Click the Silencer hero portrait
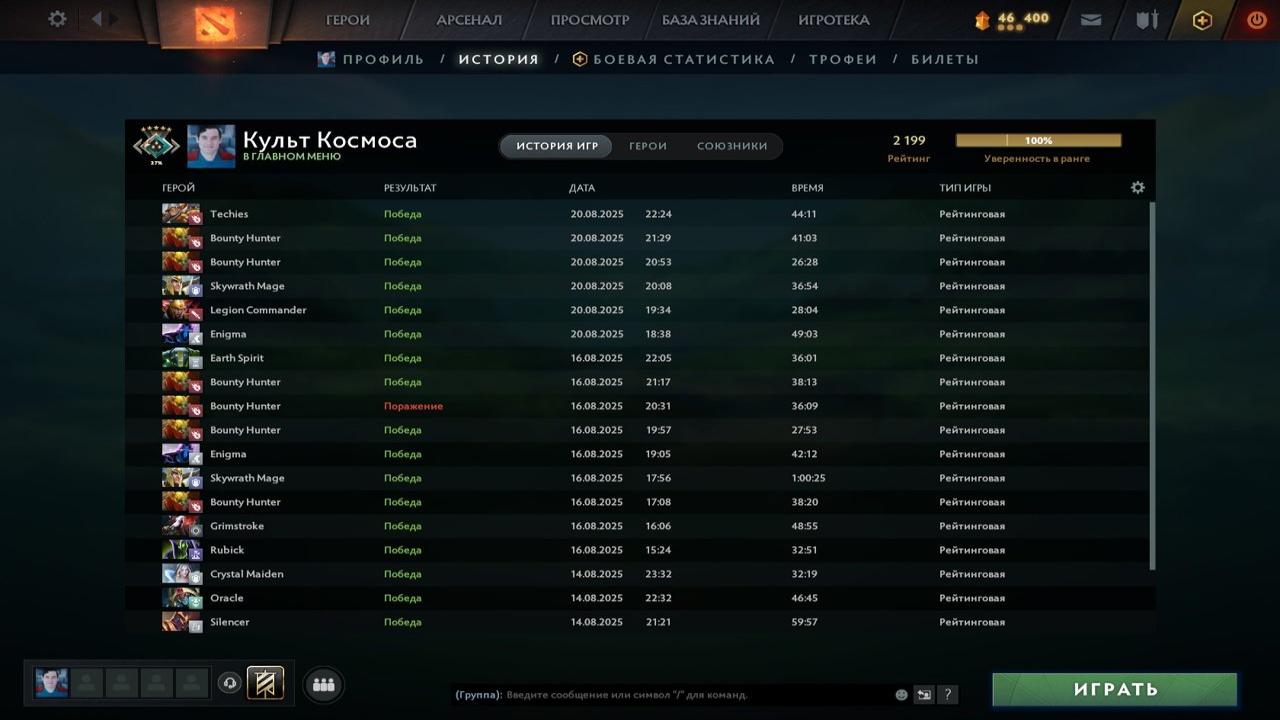This screenshot has width=1280, height=720. click(x=181, y=622)
